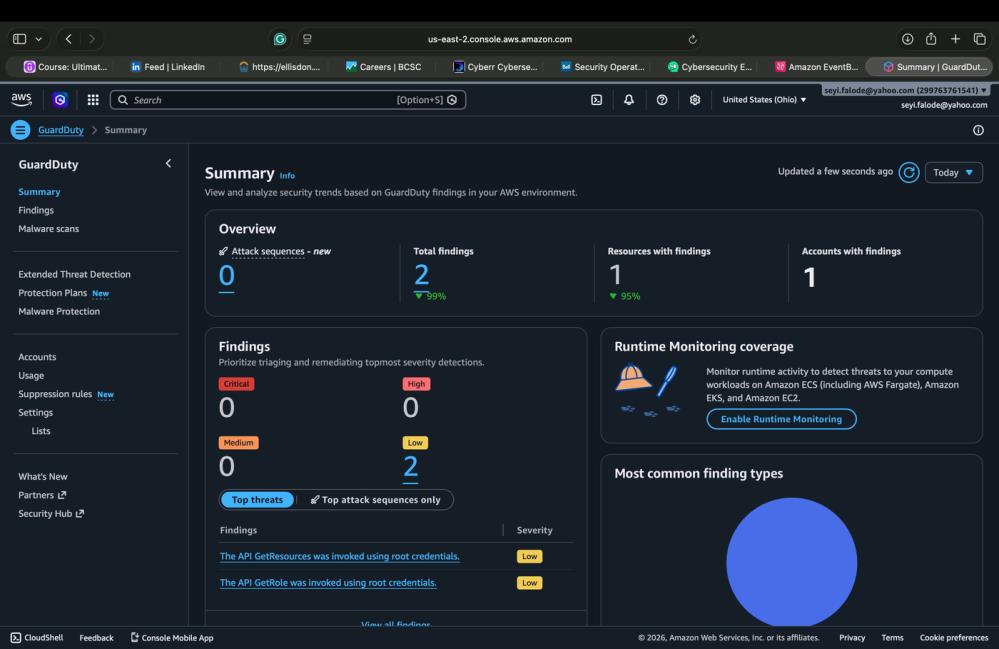The image size is (999, 649).
Task: Refresh the GuardDuty summary data
Action: [x=909, y=172]
